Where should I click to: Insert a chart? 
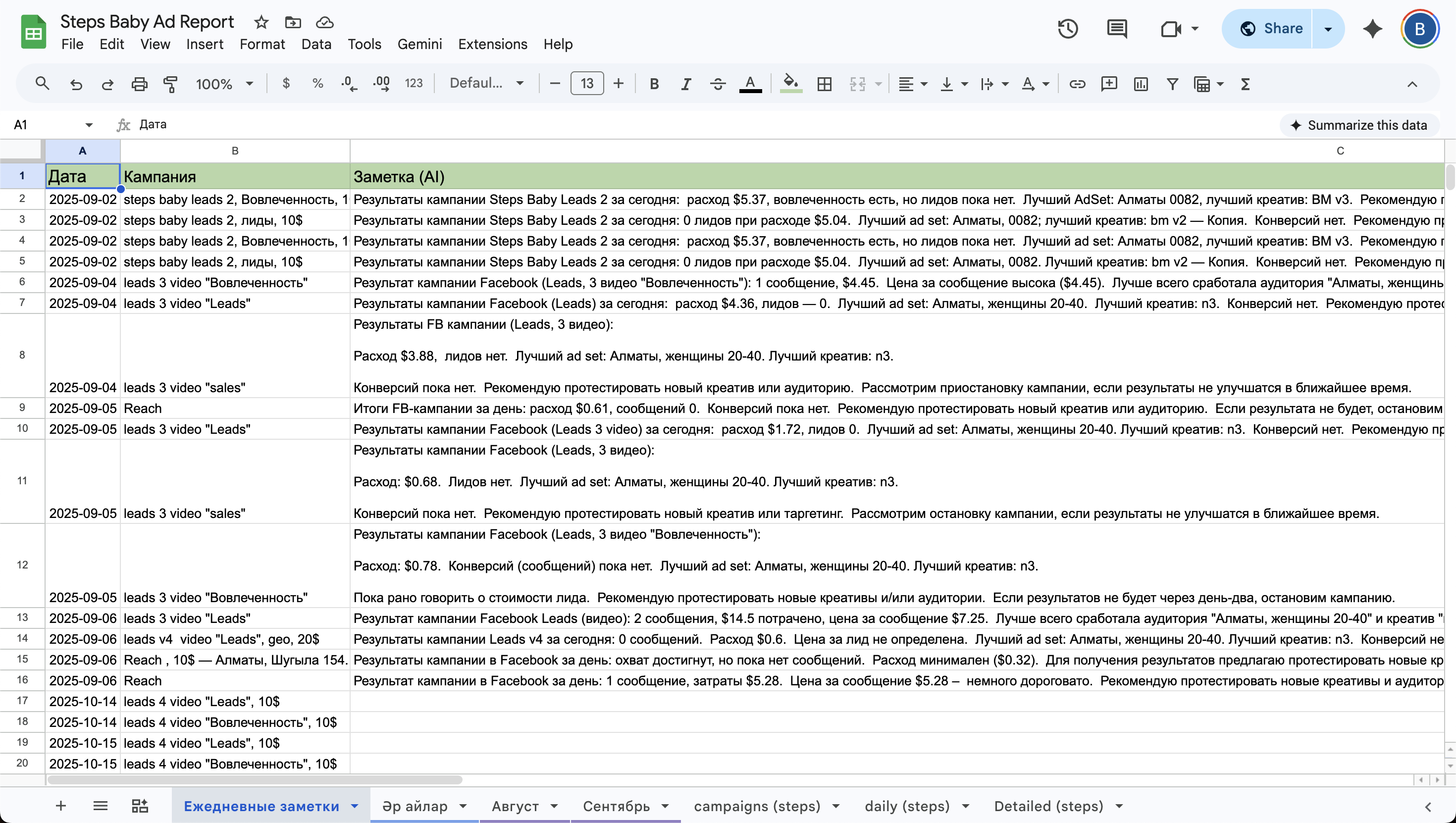point(1141,84)
